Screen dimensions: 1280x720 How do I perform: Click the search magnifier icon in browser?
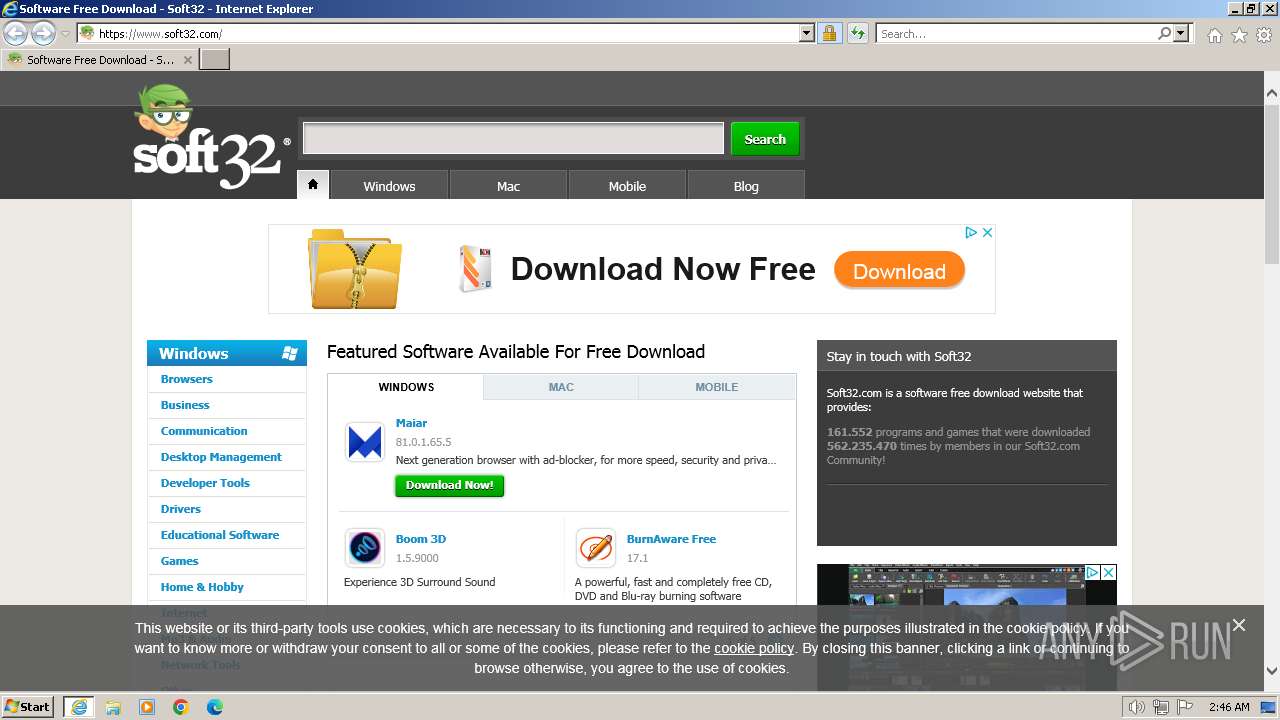coord(1164,33)
